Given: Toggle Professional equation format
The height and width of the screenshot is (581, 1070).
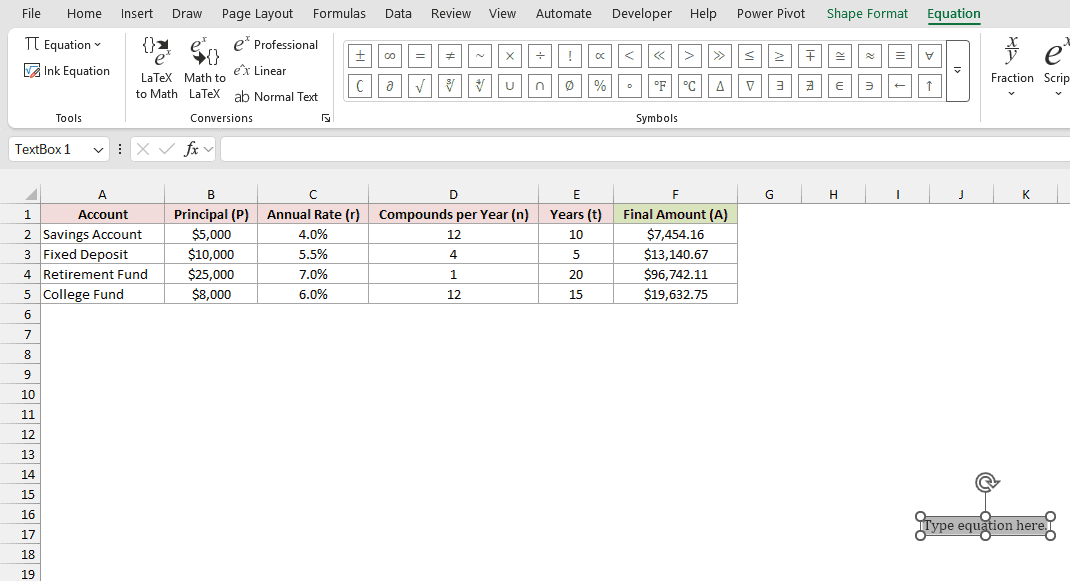Looking at the screenshot, I should [276, 44].
